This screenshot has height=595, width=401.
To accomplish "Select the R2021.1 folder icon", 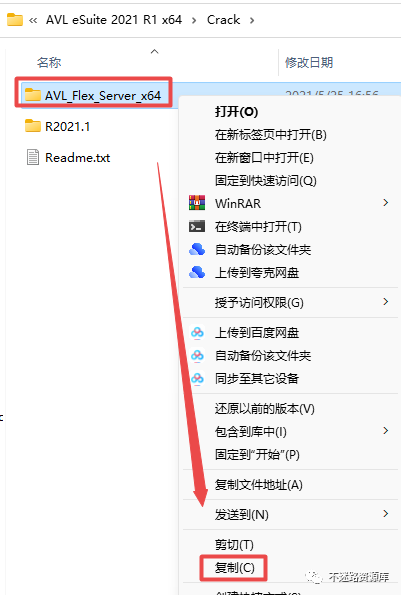I will tap(33, 126).
